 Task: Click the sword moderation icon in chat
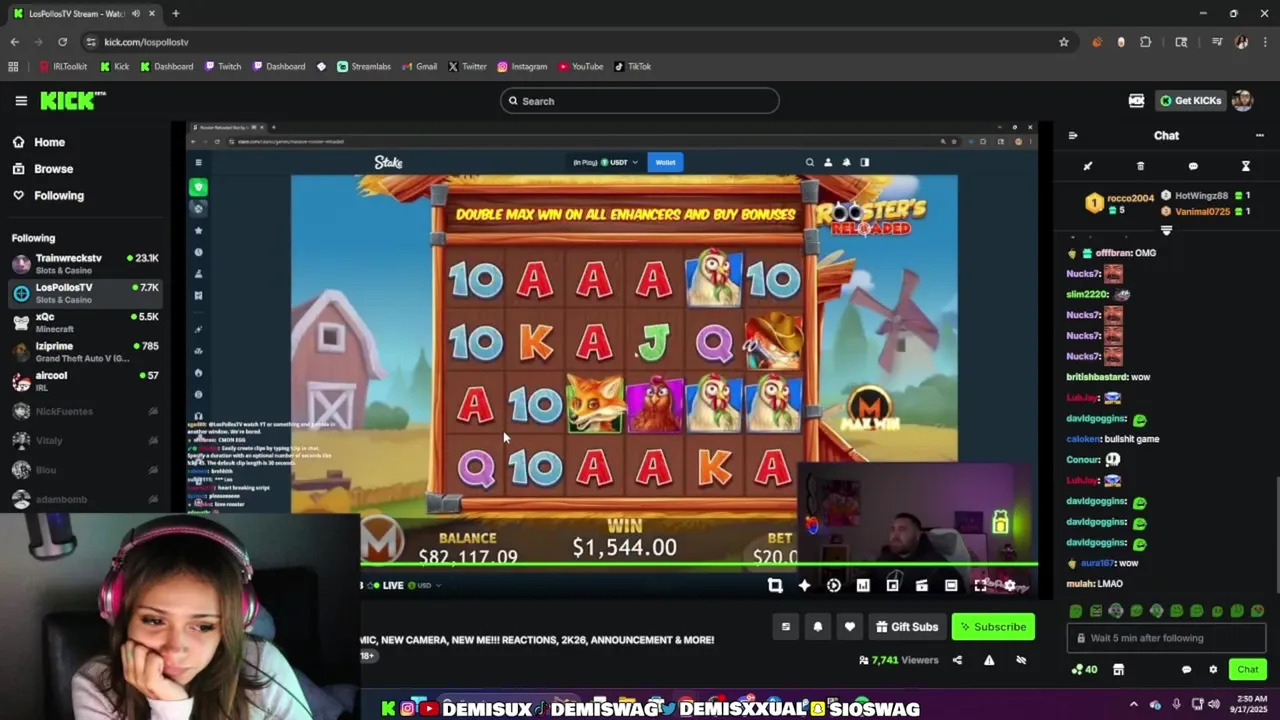click(1088, 166)
